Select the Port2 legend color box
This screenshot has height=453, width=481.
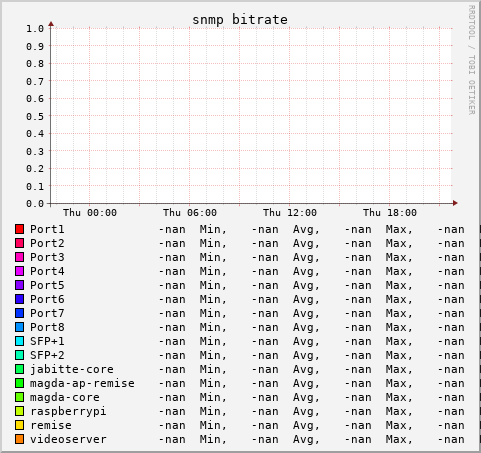19,243
